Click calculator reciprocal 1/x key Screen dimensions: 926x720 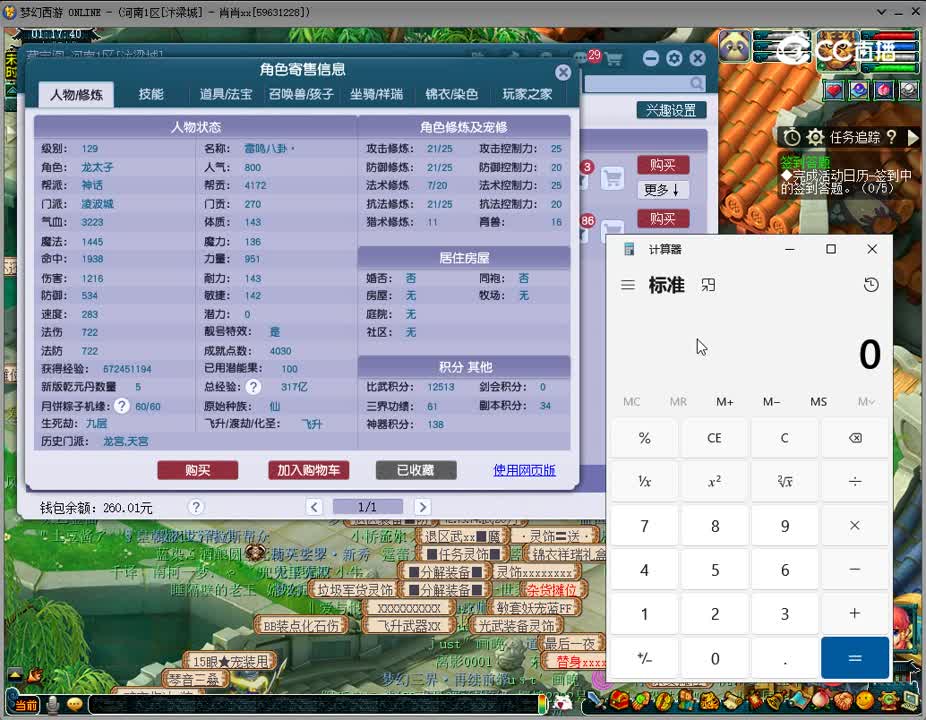[644, 481]
